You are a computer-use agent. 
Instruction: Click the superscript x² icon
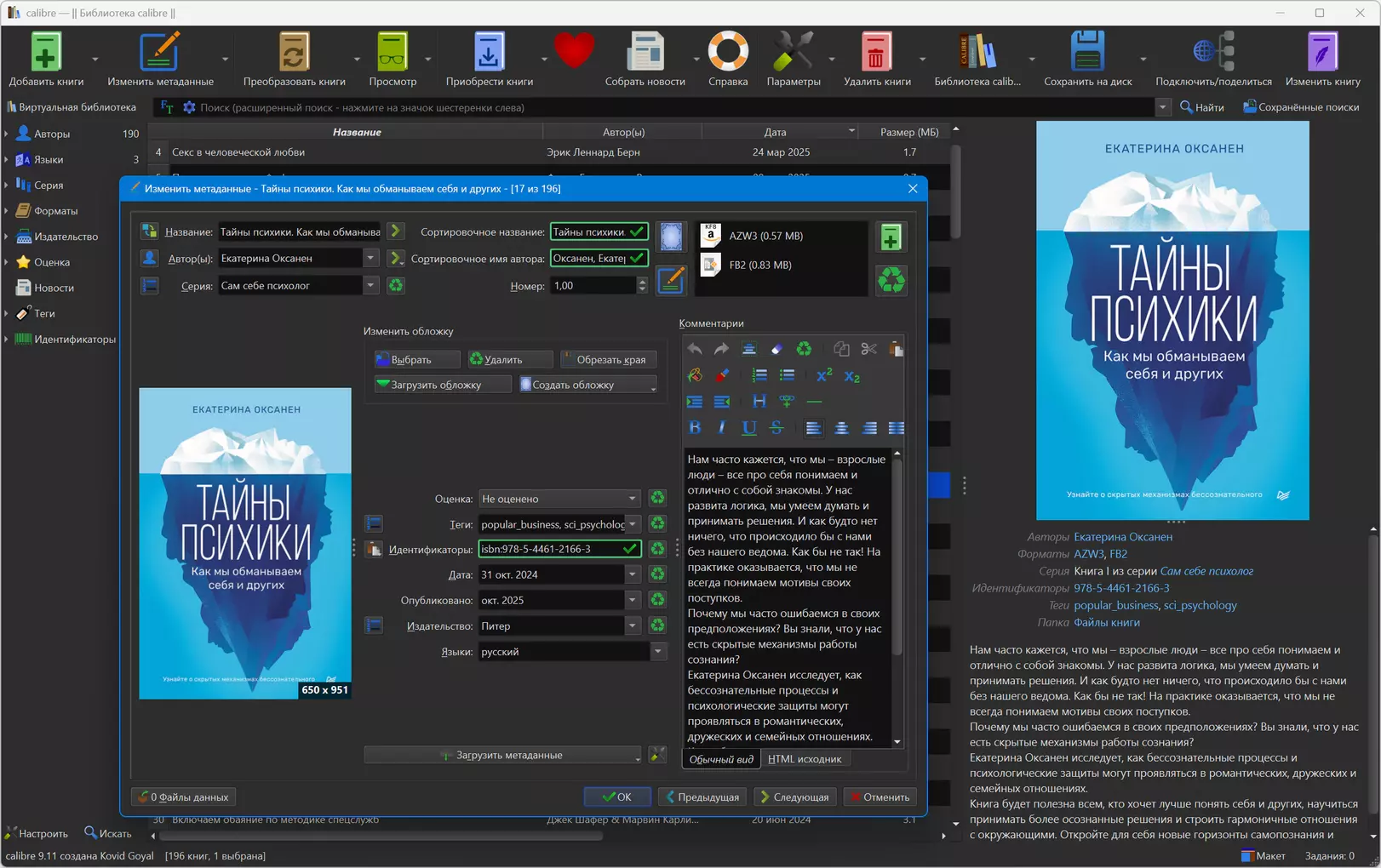click(824, 375)
